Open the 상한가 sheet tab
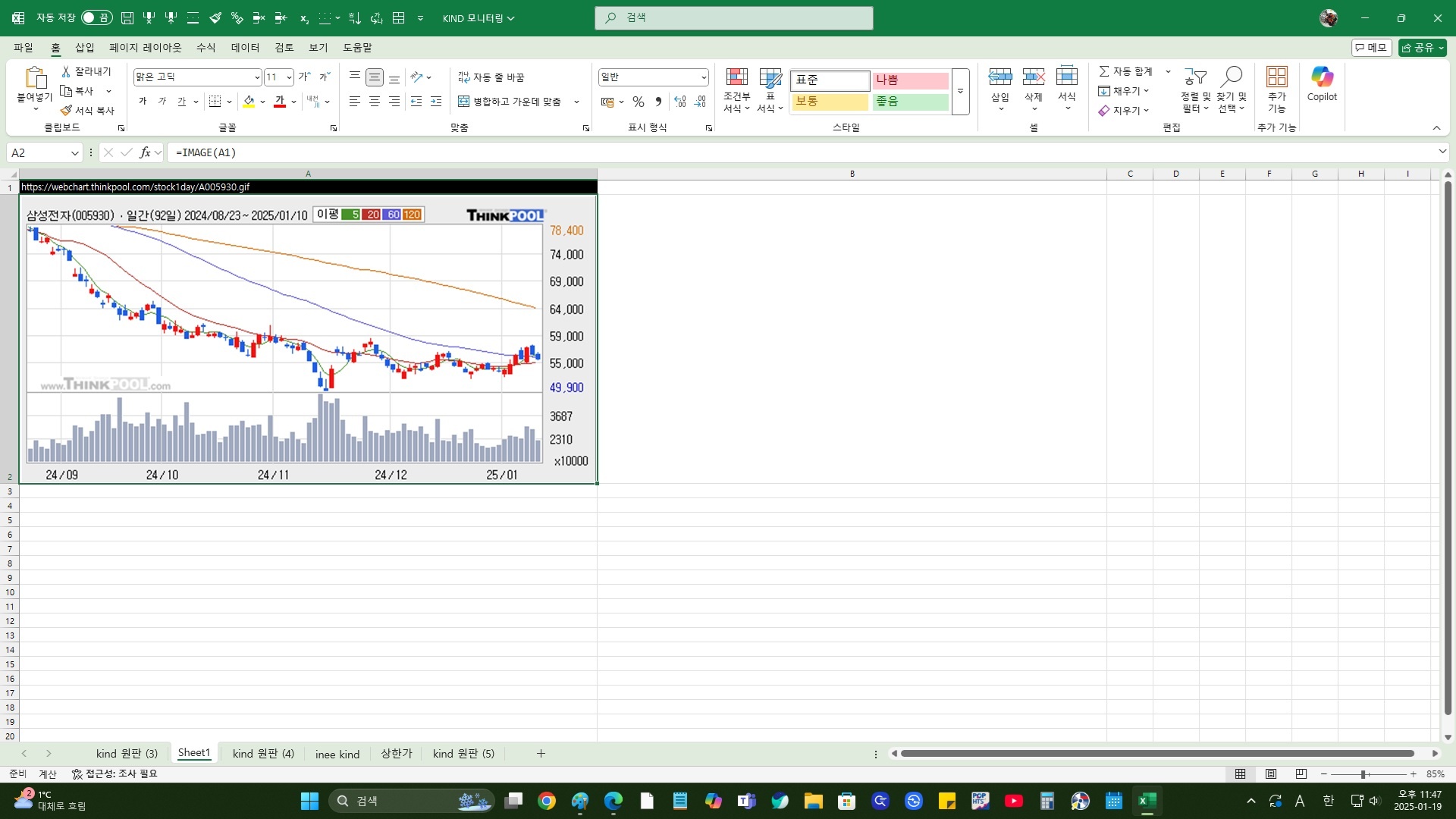This screenshot has height=819, width=1456. click(x=397, y=754)
